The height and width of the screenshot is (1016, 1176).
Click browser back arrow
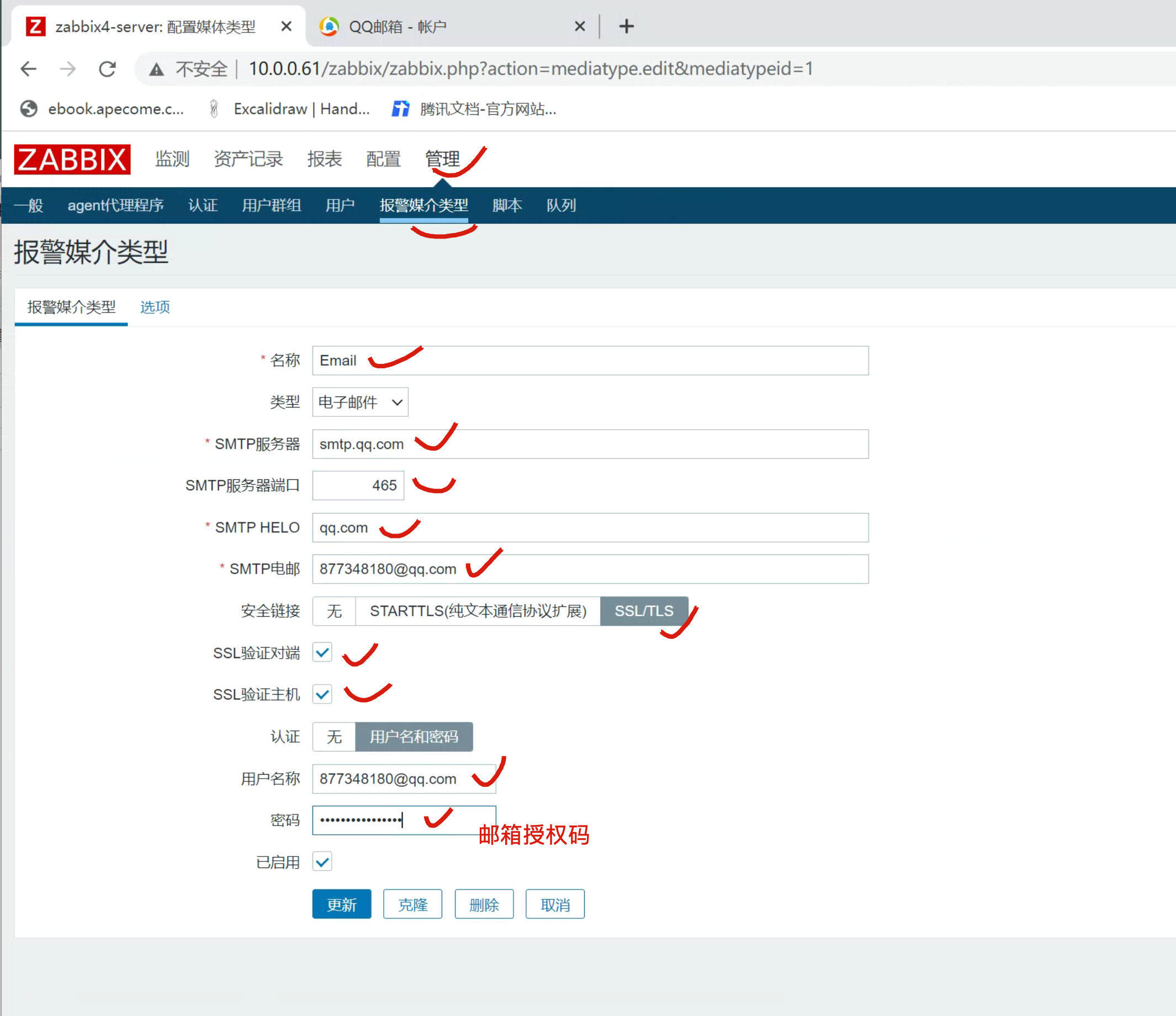point(28,69)
